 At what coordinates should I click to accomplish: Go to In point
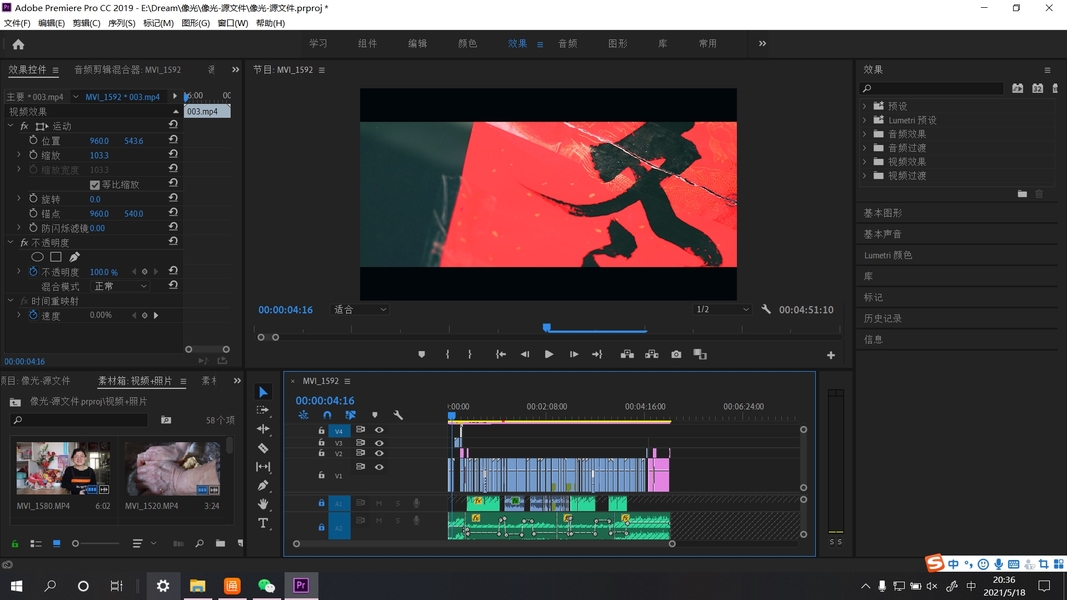pos(501,354)
